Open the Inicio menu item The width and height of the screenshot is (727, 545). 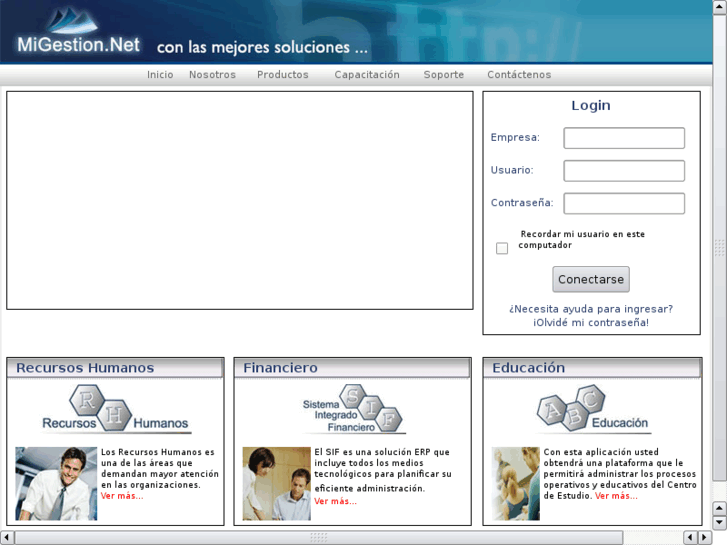(x=160, y=75)
